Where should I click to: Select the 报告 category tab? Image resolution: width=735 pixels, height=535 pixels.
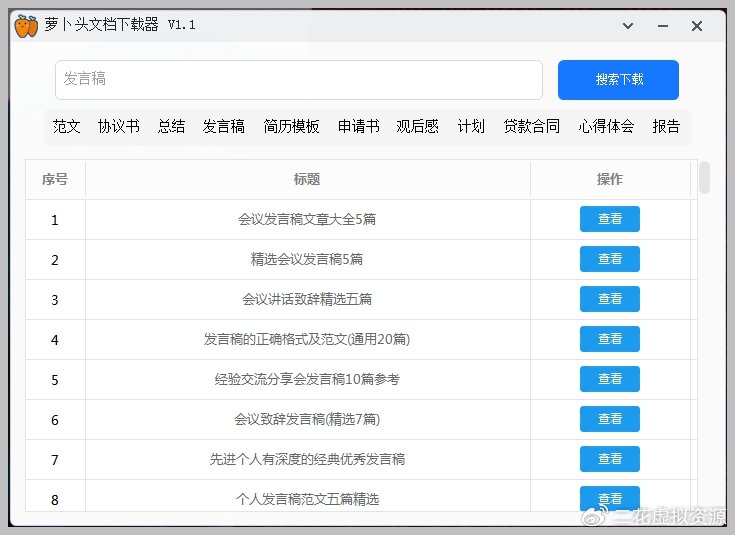(x=666, y=126)
